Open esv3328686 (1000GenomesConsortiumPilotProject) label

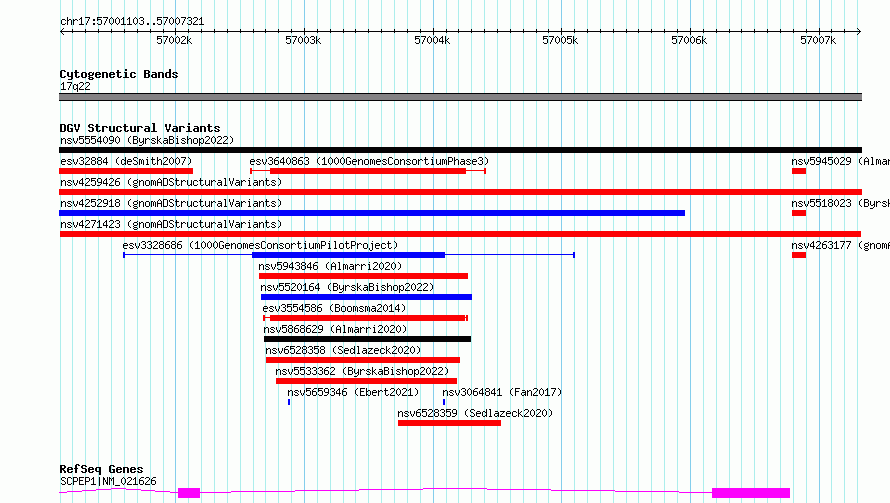coord(260,245)
